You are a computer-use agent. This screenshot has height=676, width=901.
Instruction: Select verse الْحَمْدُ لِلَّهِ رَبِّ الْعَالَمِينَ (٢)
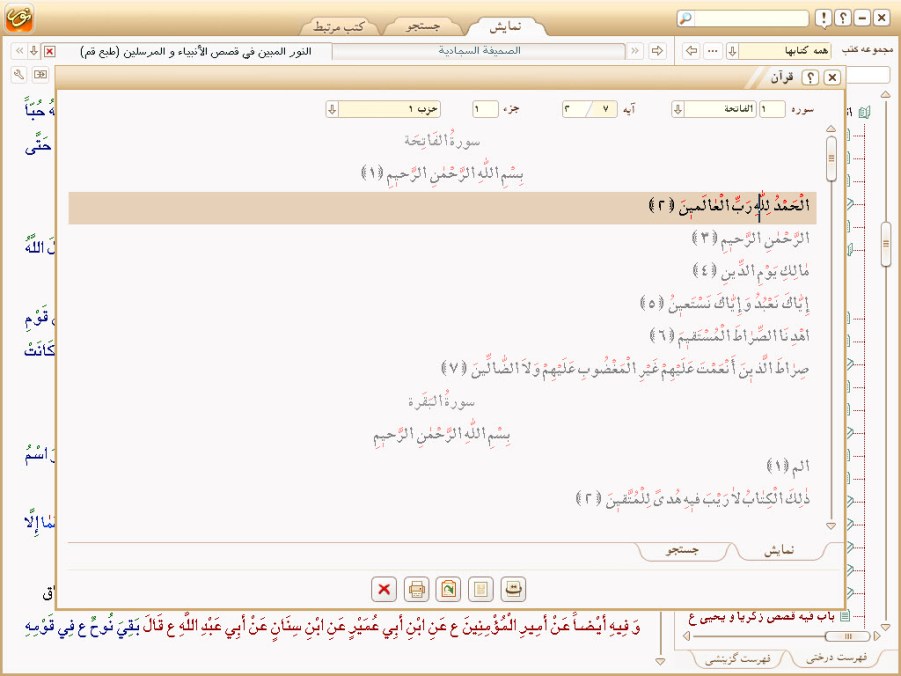point(442,208)
